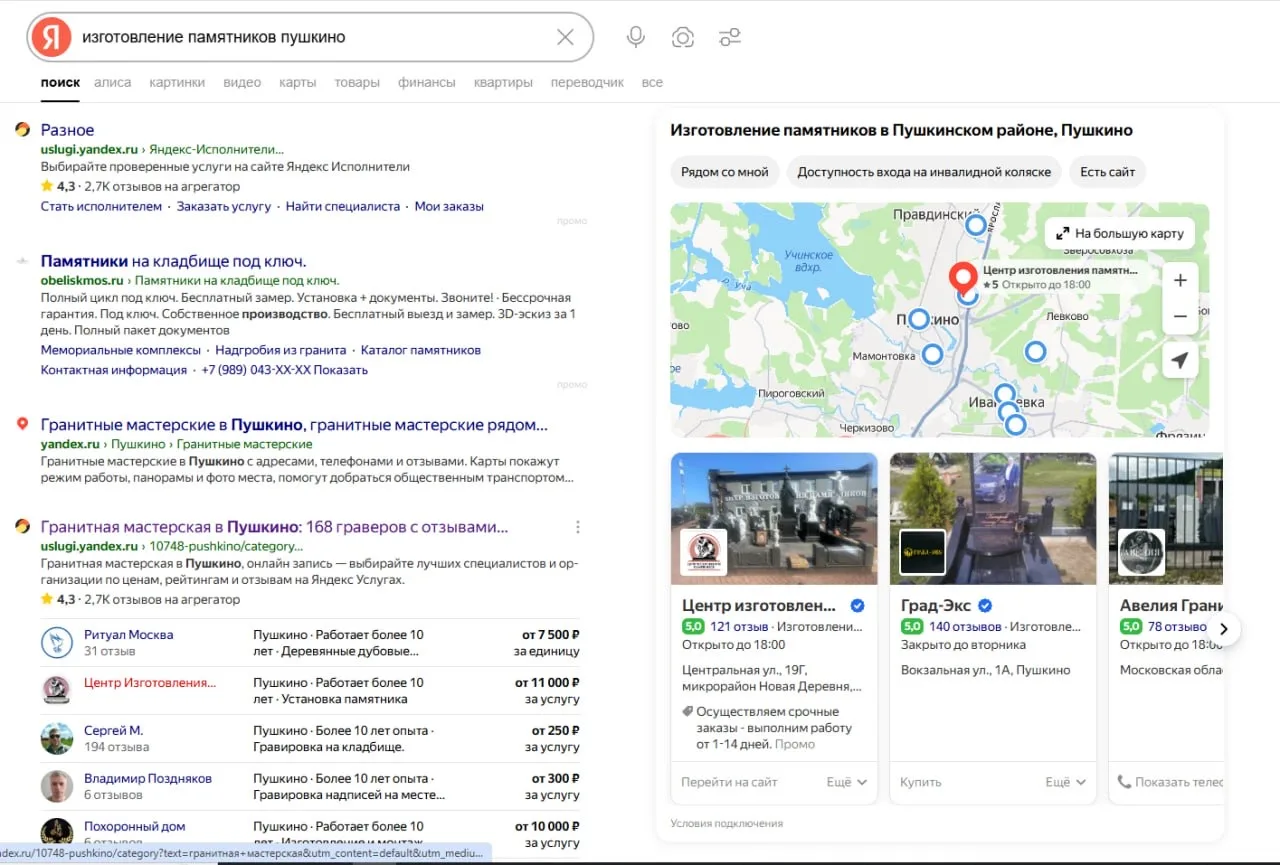Switch to the 'финансы' tab
This screenshot has width=1280, height=865.
tap(427, 82)
